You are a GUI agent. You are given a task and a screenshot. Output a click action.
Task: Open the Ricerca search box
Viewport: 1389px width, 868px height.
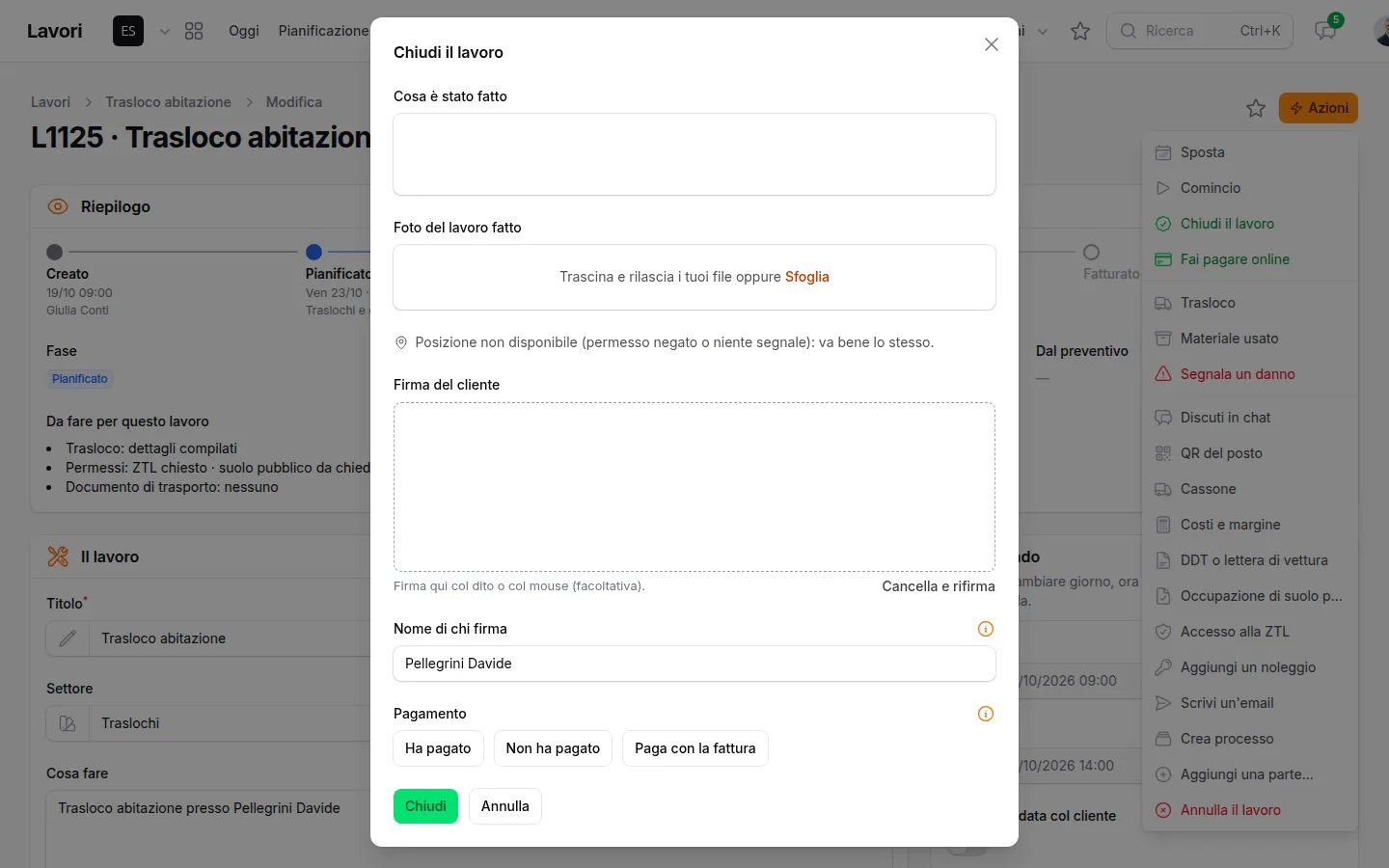[x=1200, y=31]
